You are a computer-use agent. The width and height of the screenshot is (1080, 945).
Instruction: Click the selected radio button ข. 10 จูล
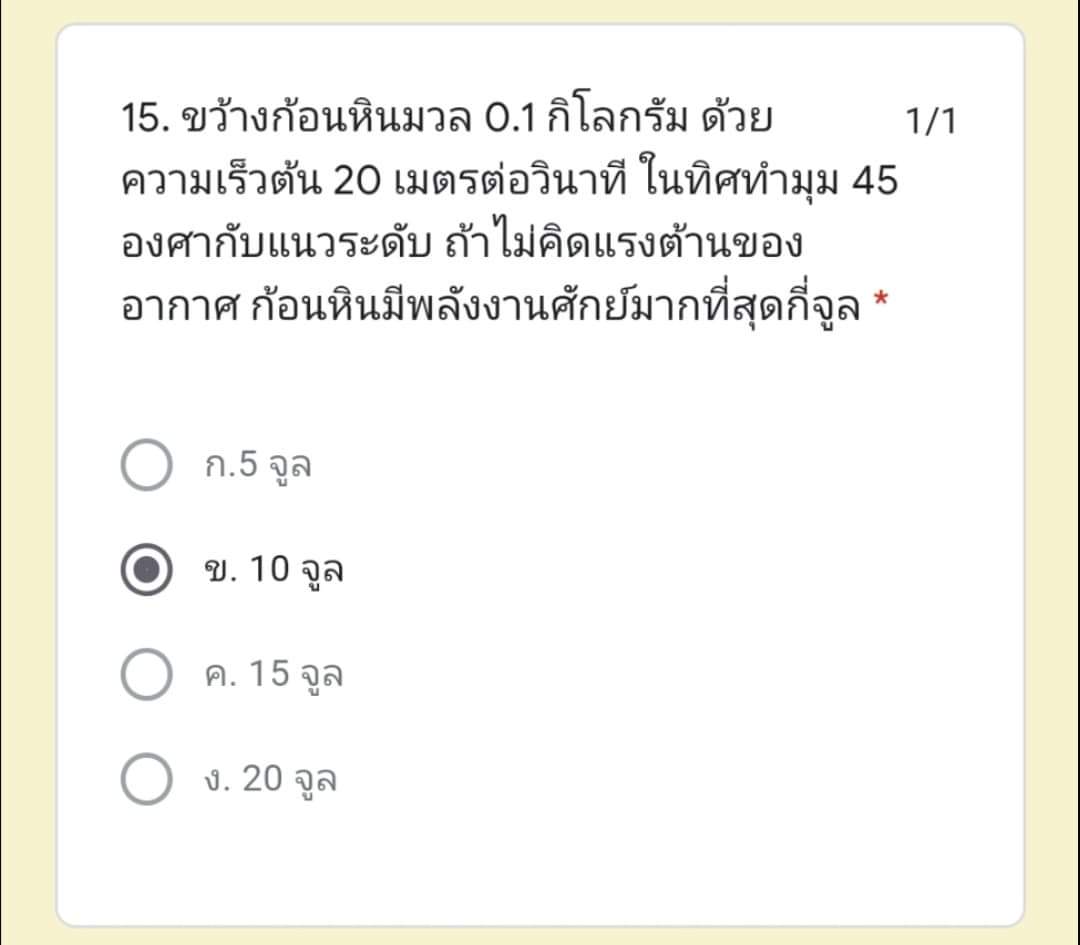tap(146, 570)
